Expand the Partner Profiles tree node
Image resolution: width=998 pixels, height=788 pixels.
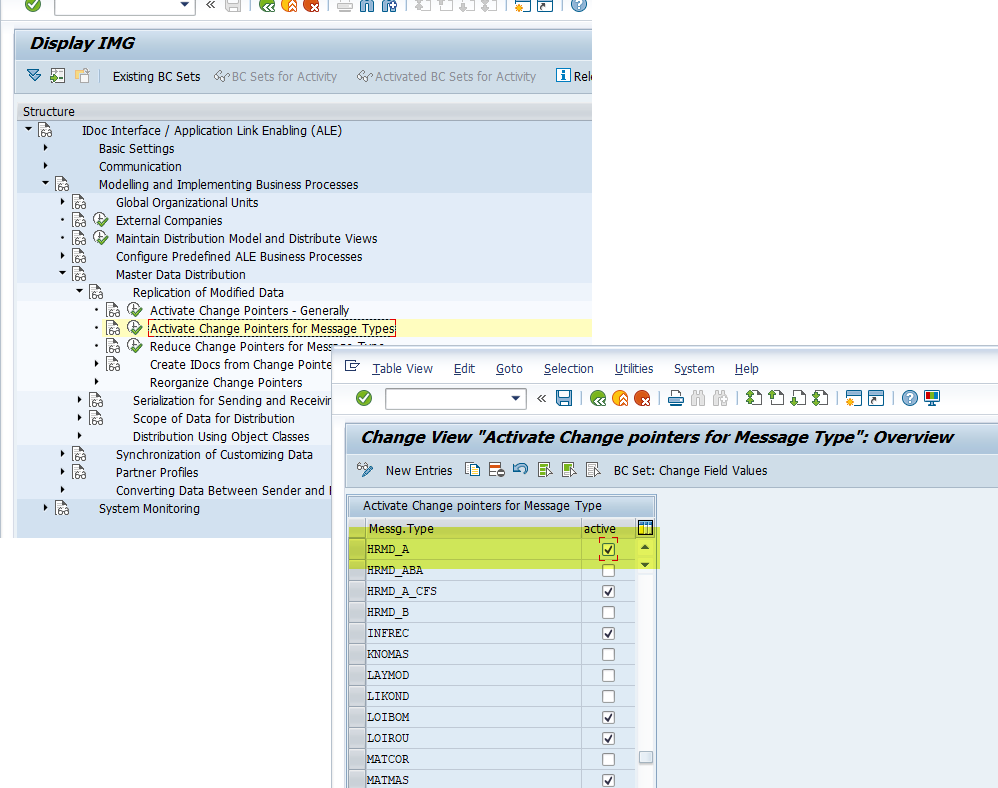[x=61, y=472]
